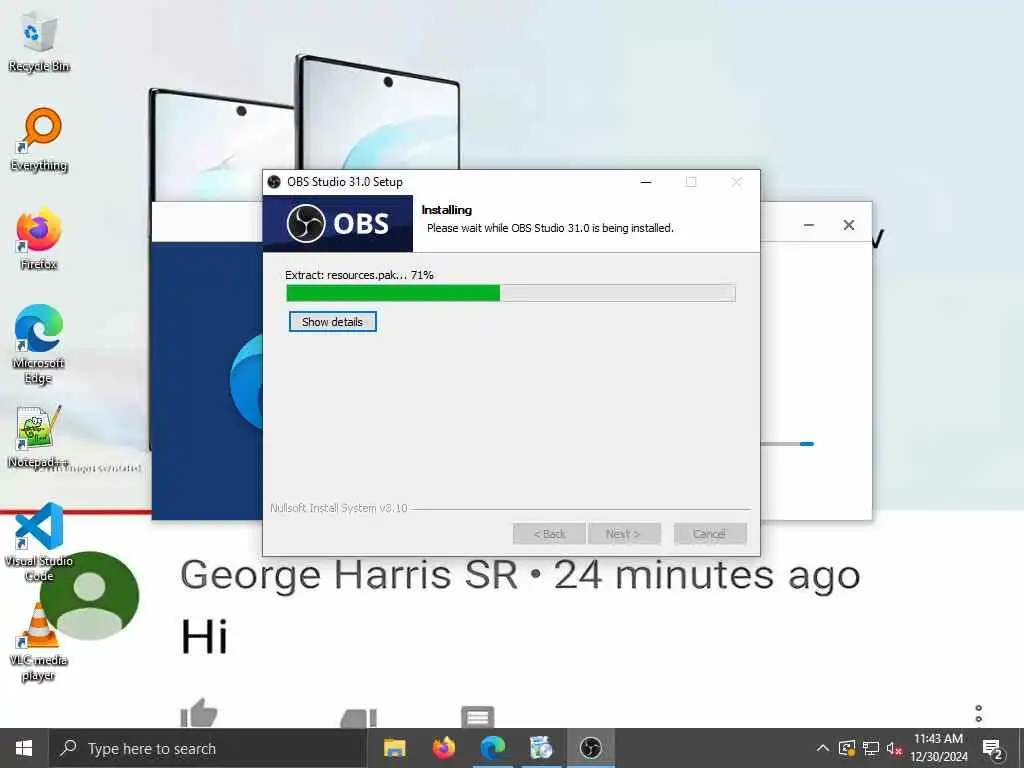Open the Windows Start menu
1024x768 pixels.
(24, 748)
